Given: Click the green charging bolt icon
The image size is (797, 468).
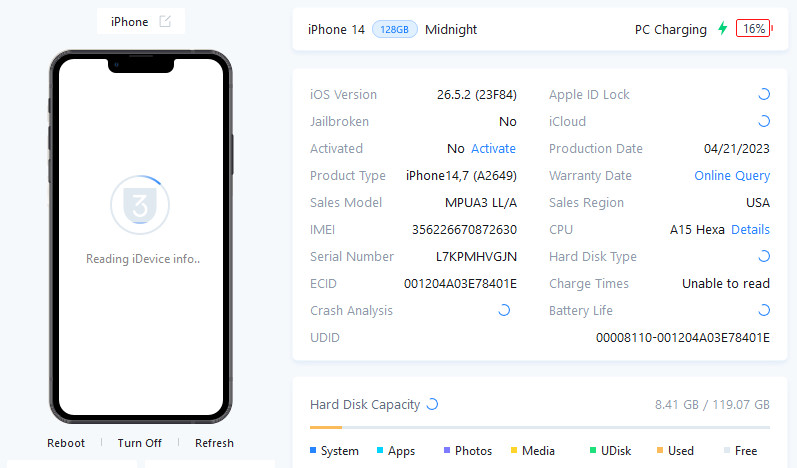Looking at the screenshot, I should (x=722, y=28).
